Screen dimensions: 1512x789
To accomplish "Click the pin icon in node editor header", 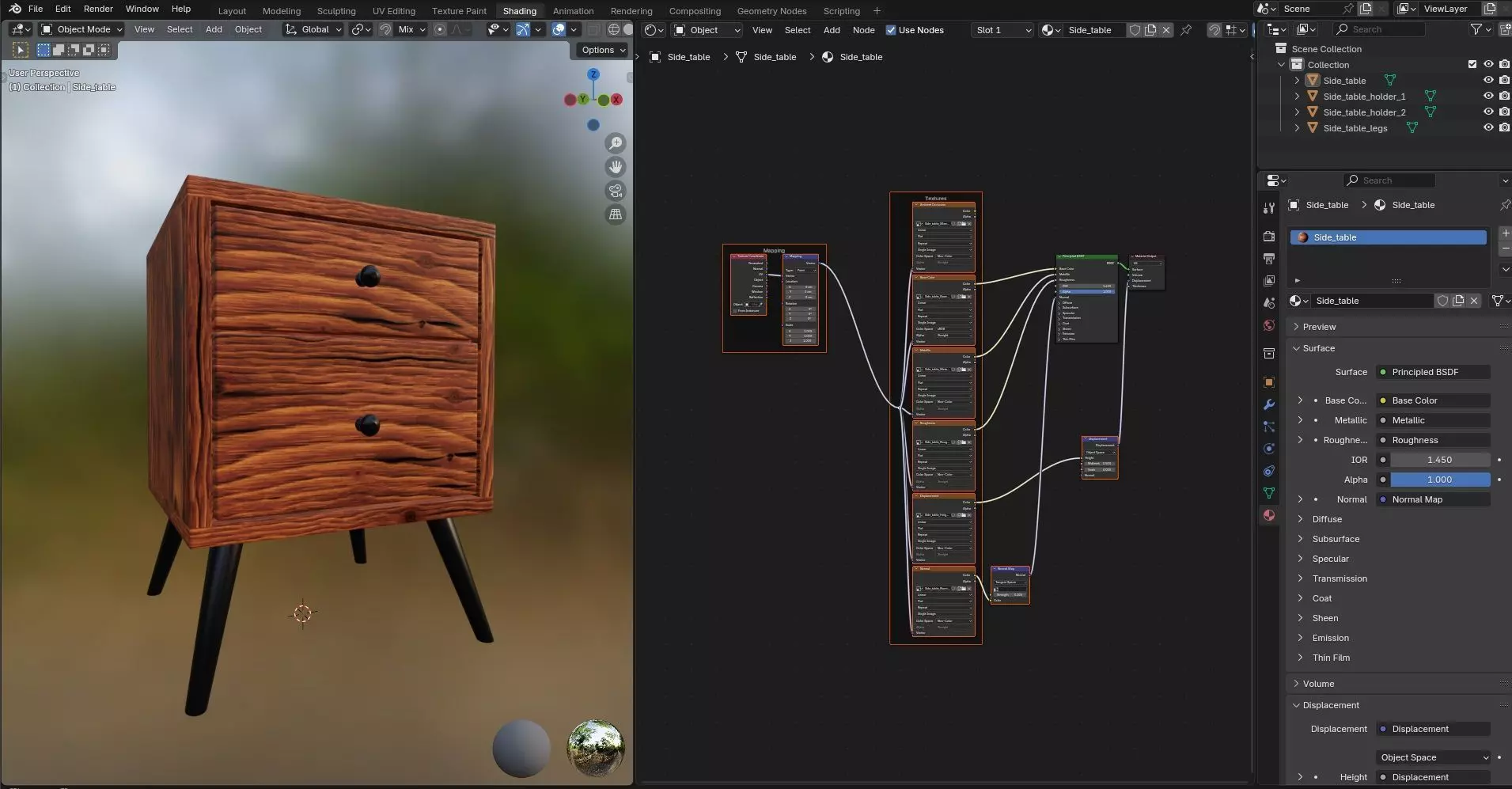I will [1186, 30].
